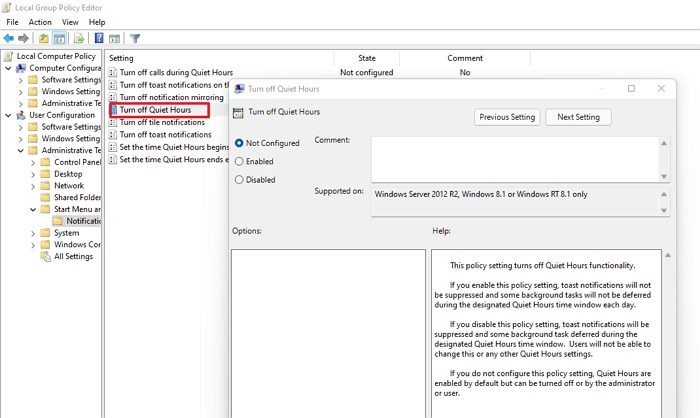Click policy icon beside Turn off toast notifications
Image resolution: width=700 pixels, height=418 pixels.
113,134
